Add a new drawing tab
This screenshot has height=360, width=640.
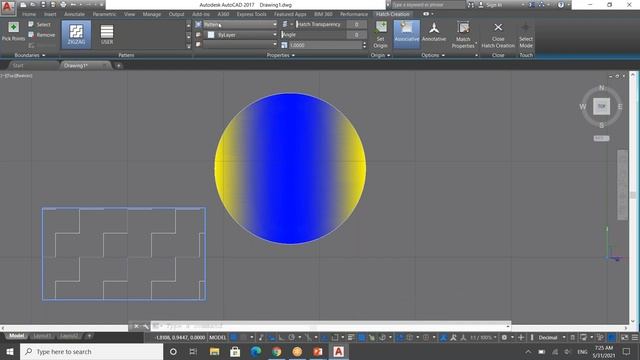pyautogui.click(x=118, y=65)
